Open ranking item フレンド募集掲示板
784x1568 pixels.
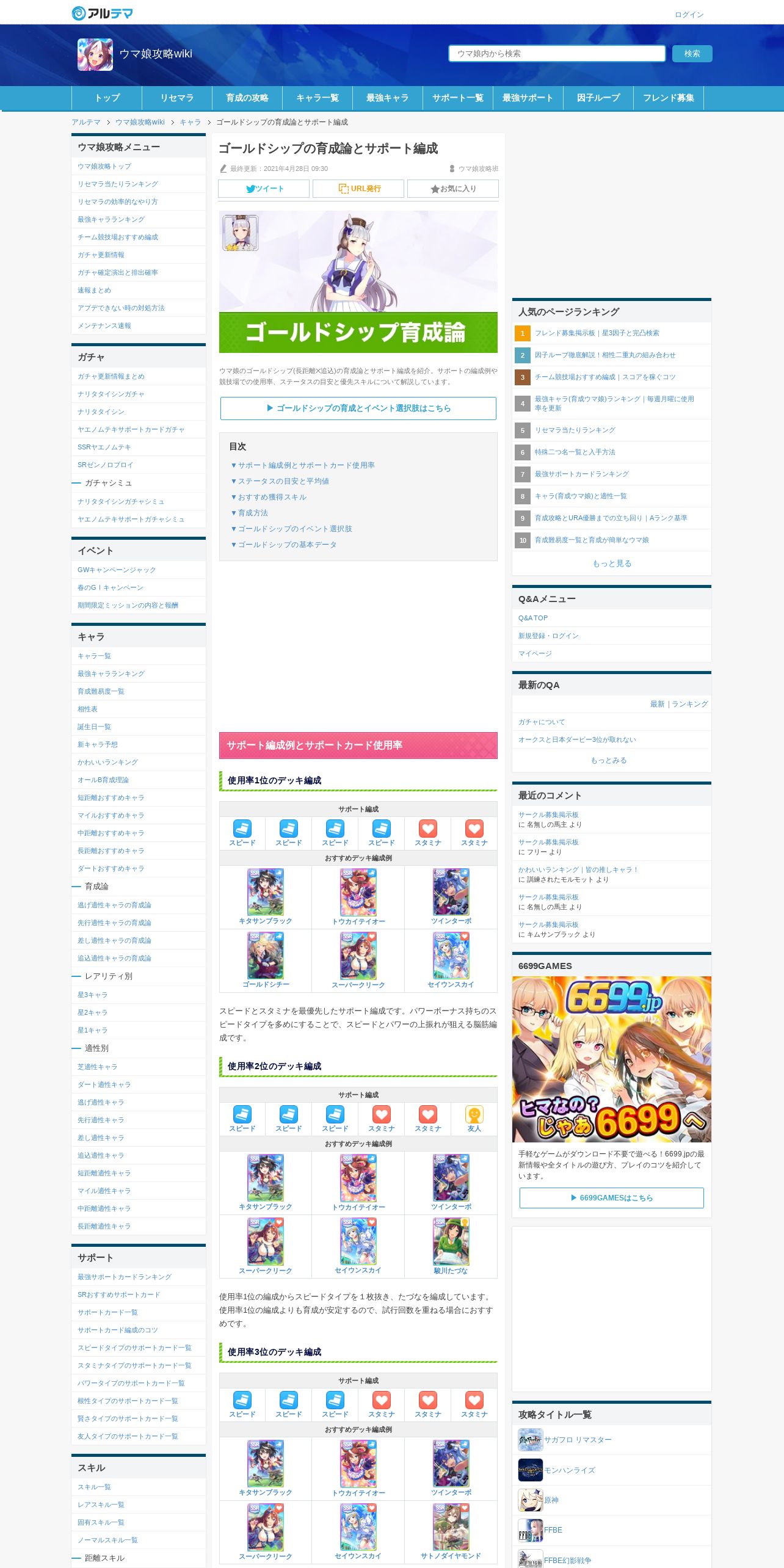pyautogui.click(x=597, y=333)
